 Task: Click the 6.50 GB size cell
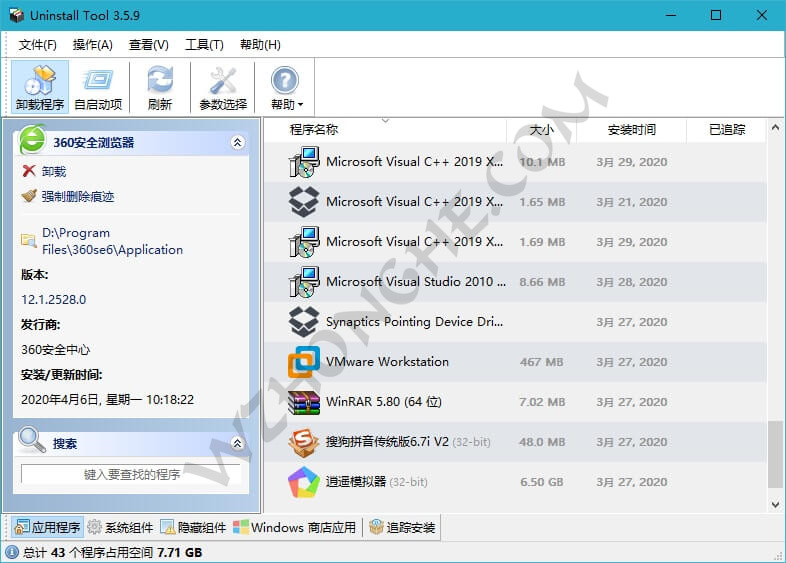[x=541, y=482]
